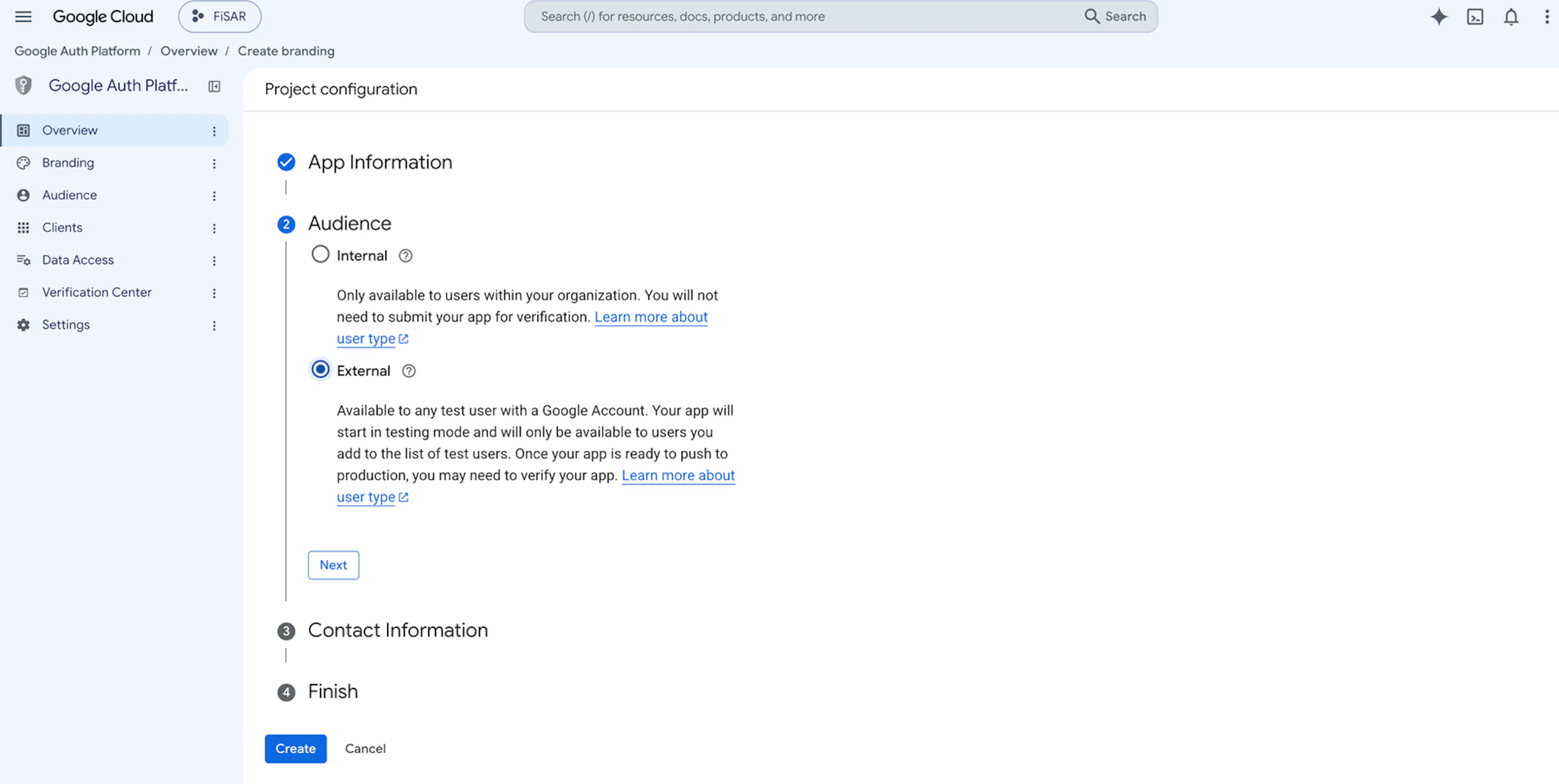This screenshot has width=1559, height=784.
Task: Open the FiSAR project selector
Action: pyautogui.click(x=220, y=16)
